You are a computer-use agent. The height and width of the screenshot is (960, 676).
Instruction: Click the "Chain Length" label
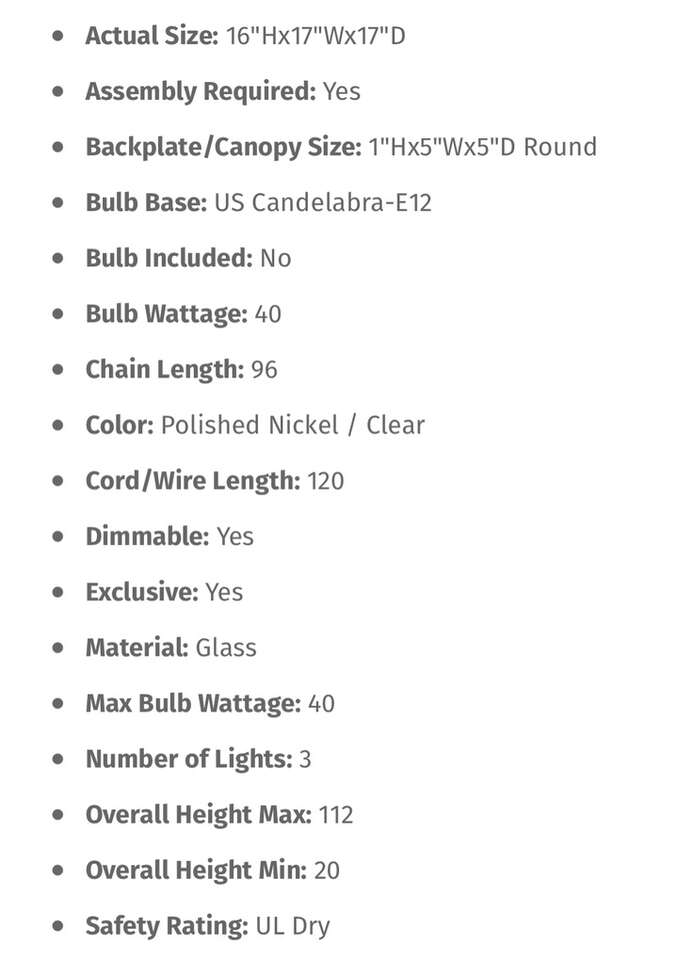pyautogui.click(x=164, y=369)
